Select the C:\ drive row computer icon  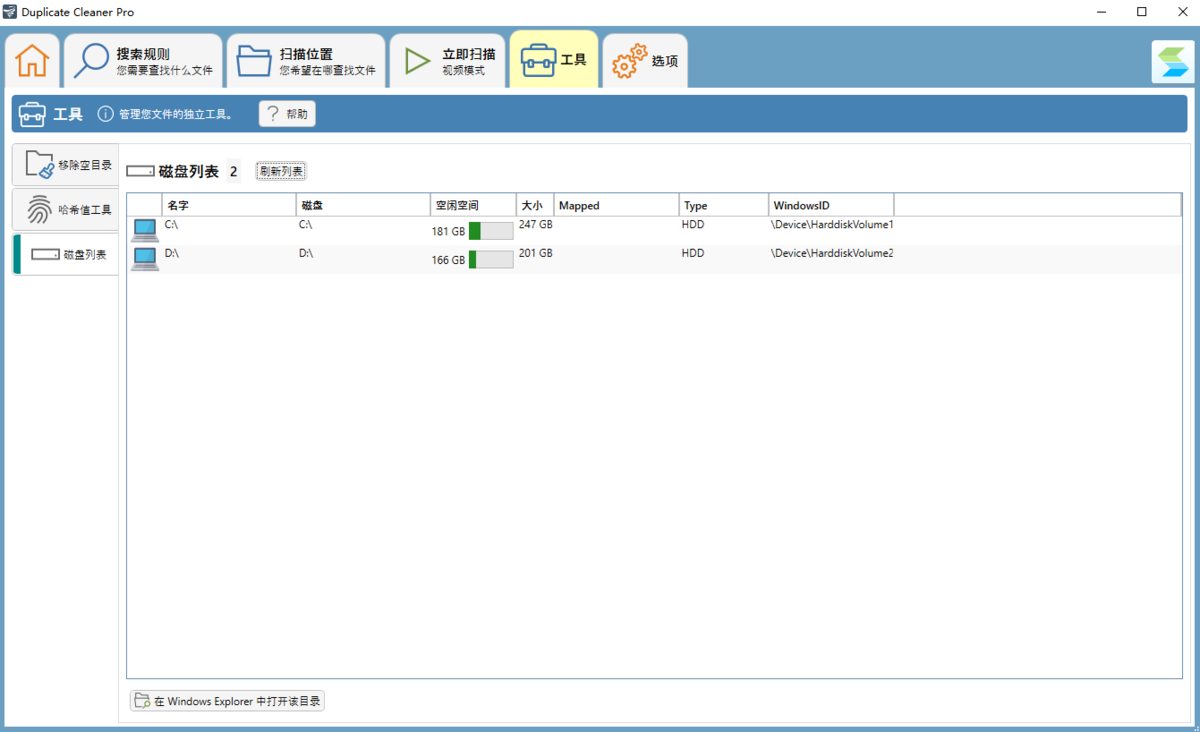[x=145, y=231]
